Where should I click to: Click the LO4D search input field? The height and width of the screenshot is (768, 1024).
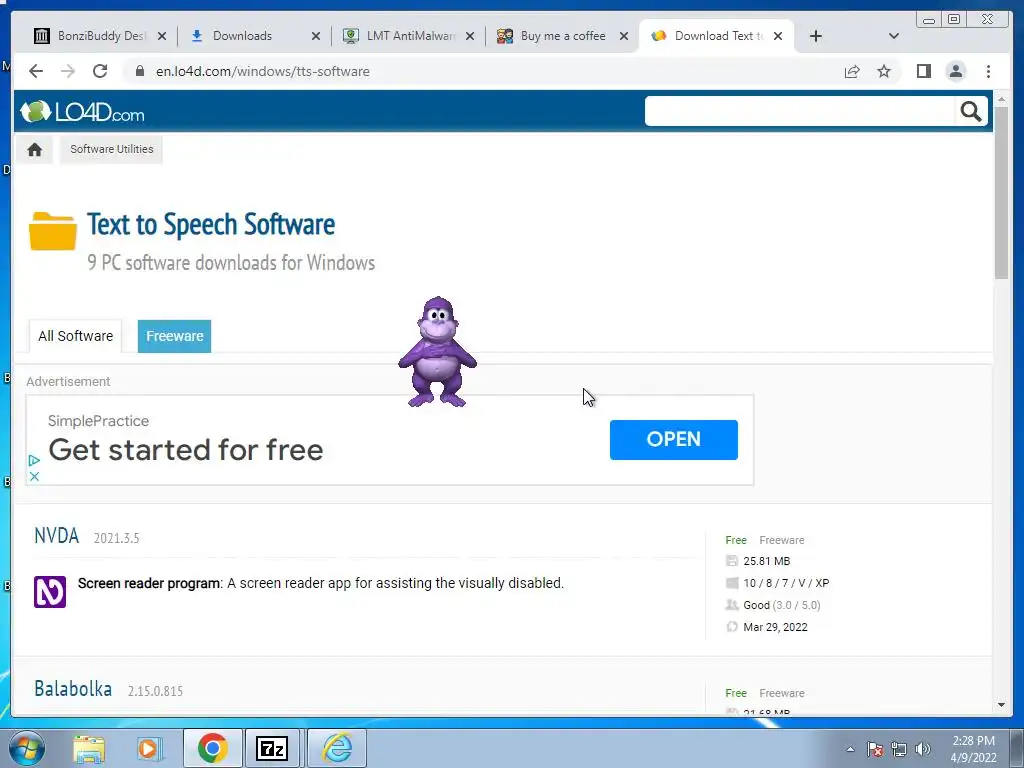[x=800, y=112]
